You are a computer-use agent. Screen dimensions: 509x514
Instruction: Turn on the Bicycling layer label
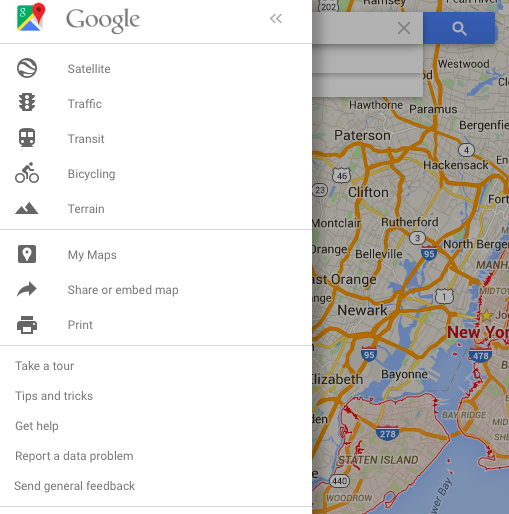92,174
